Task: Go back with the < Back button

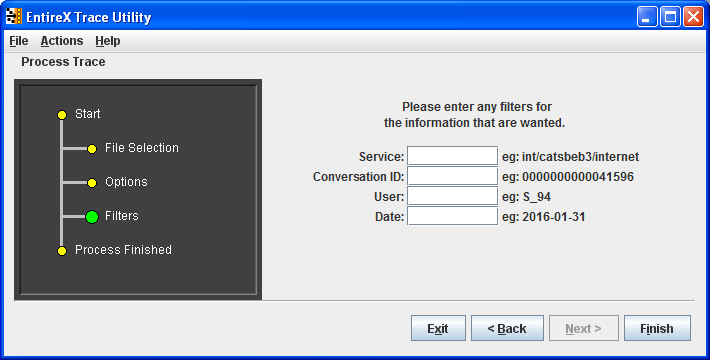Action: point(507,328)
